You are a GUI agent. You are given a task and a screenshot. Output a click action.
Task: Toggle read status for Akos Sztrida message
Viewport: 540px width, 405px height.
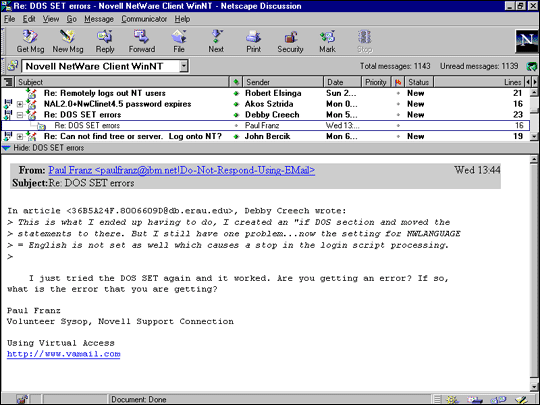coord(236,104)
